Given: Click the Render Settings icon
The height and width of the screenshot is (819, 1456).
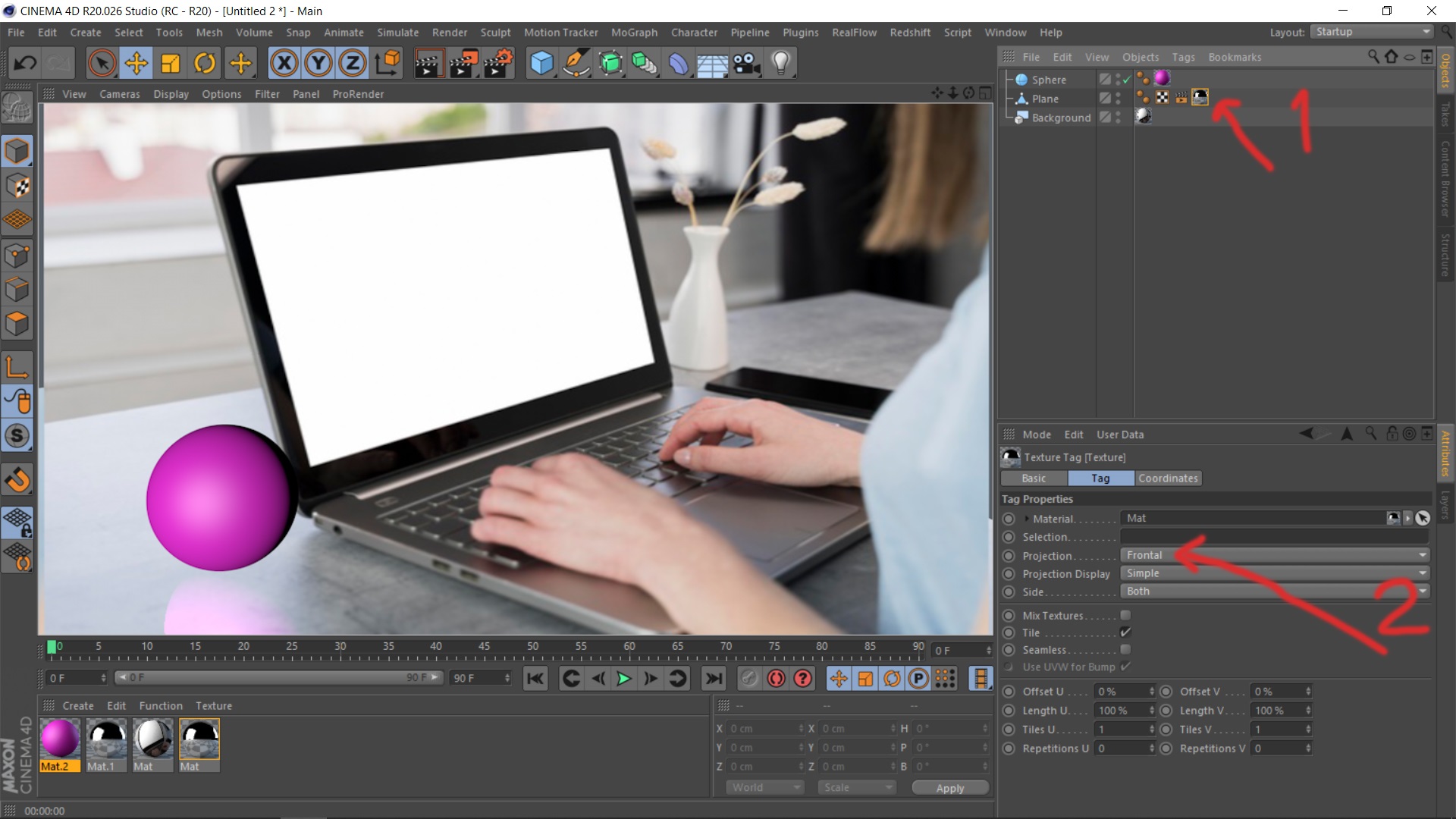Looking at the screenshot, I should 497,63.
